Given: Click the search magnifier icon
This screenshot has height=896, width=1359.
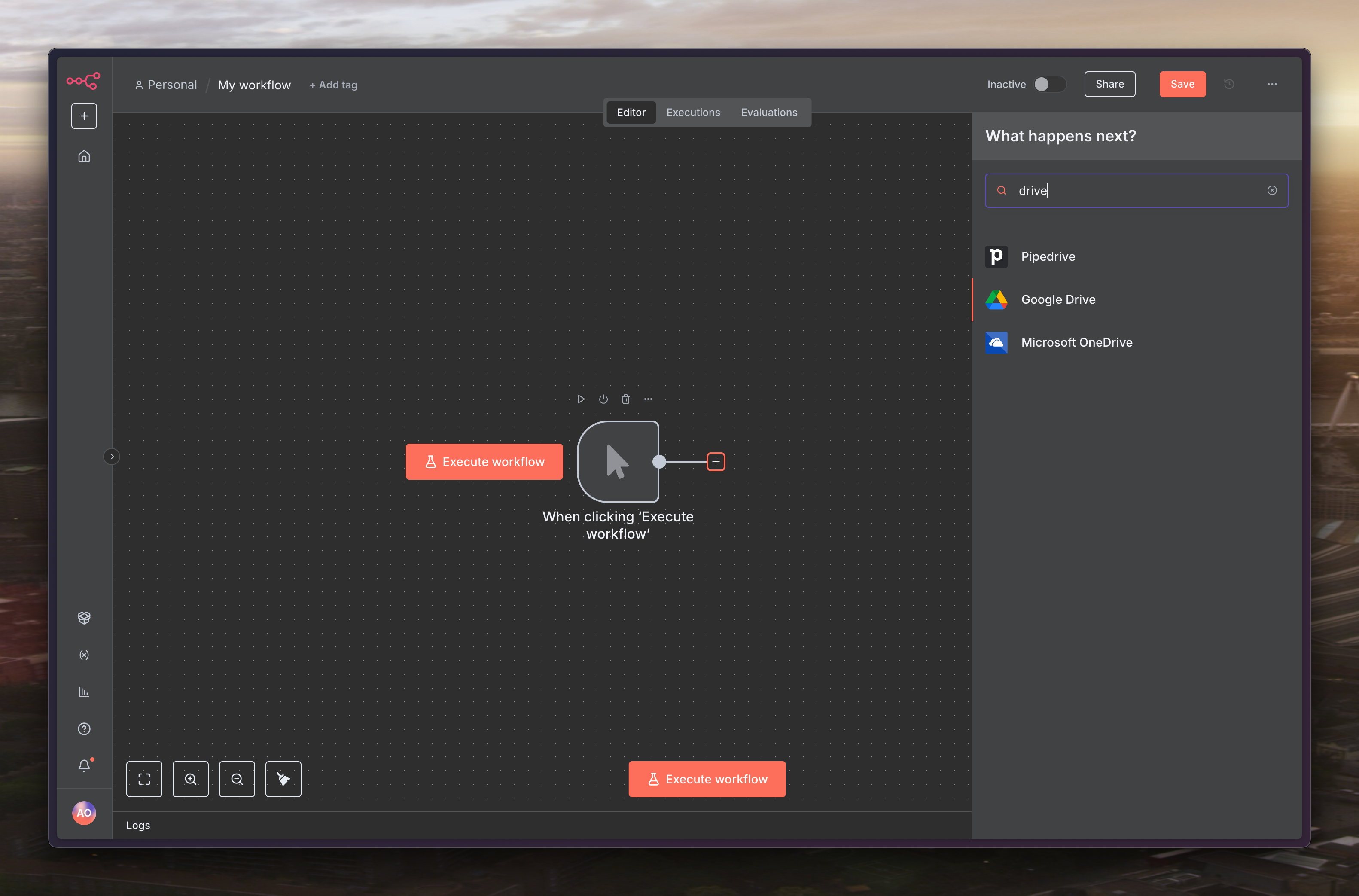Looking at the screenshot, I should point(1001,190).
